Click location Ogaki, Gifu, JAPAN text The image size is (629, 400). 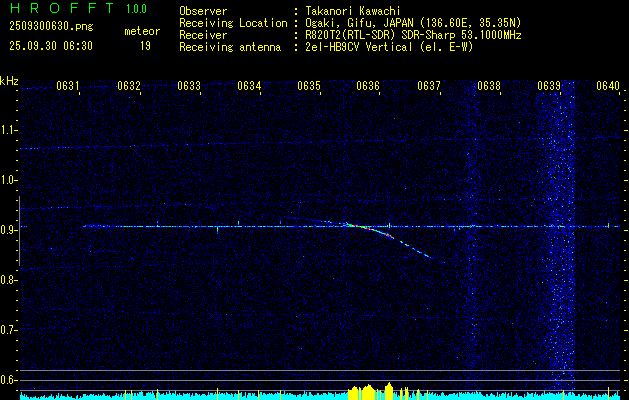(413, 23)
